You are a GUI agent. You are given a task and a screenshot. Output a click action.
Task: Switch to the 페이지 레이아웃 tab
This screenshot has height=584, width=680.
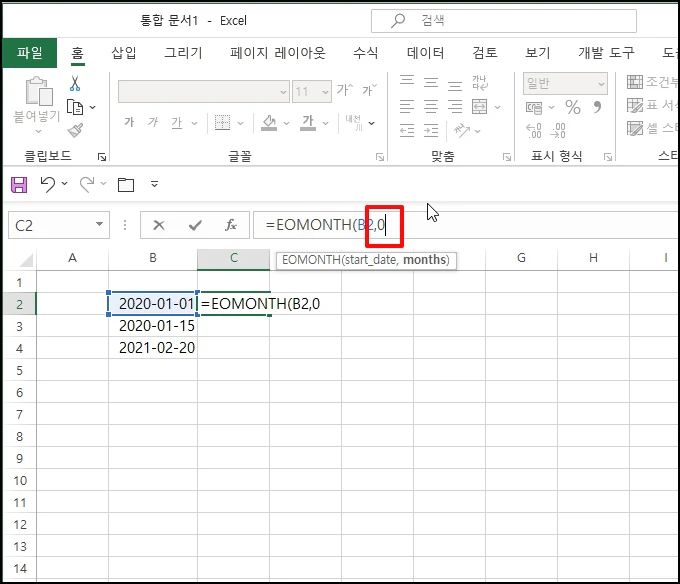(x=278, y=52)
